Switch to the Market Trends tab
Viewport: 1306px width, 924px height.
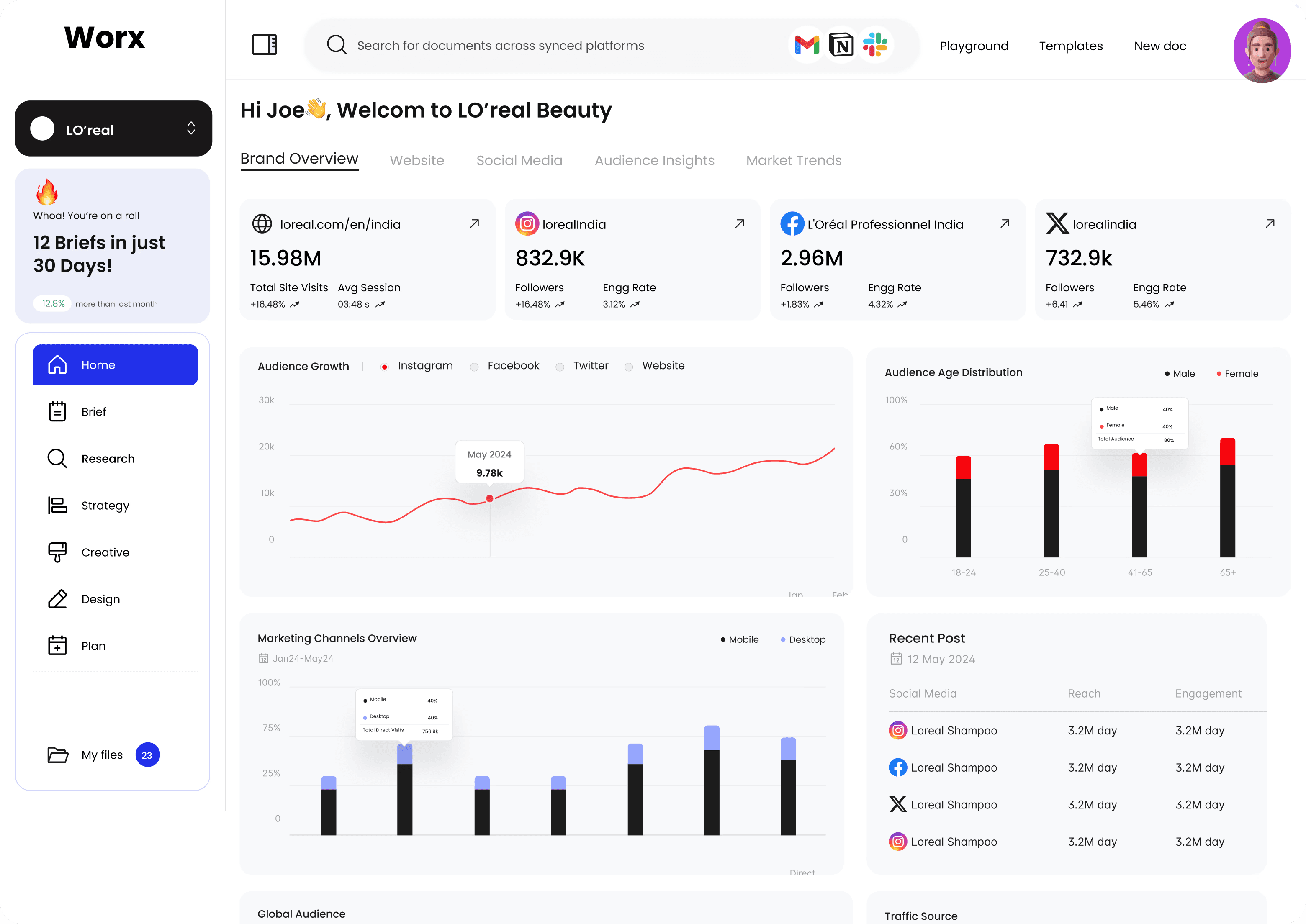pyautogui.click(x=794, y=160)
